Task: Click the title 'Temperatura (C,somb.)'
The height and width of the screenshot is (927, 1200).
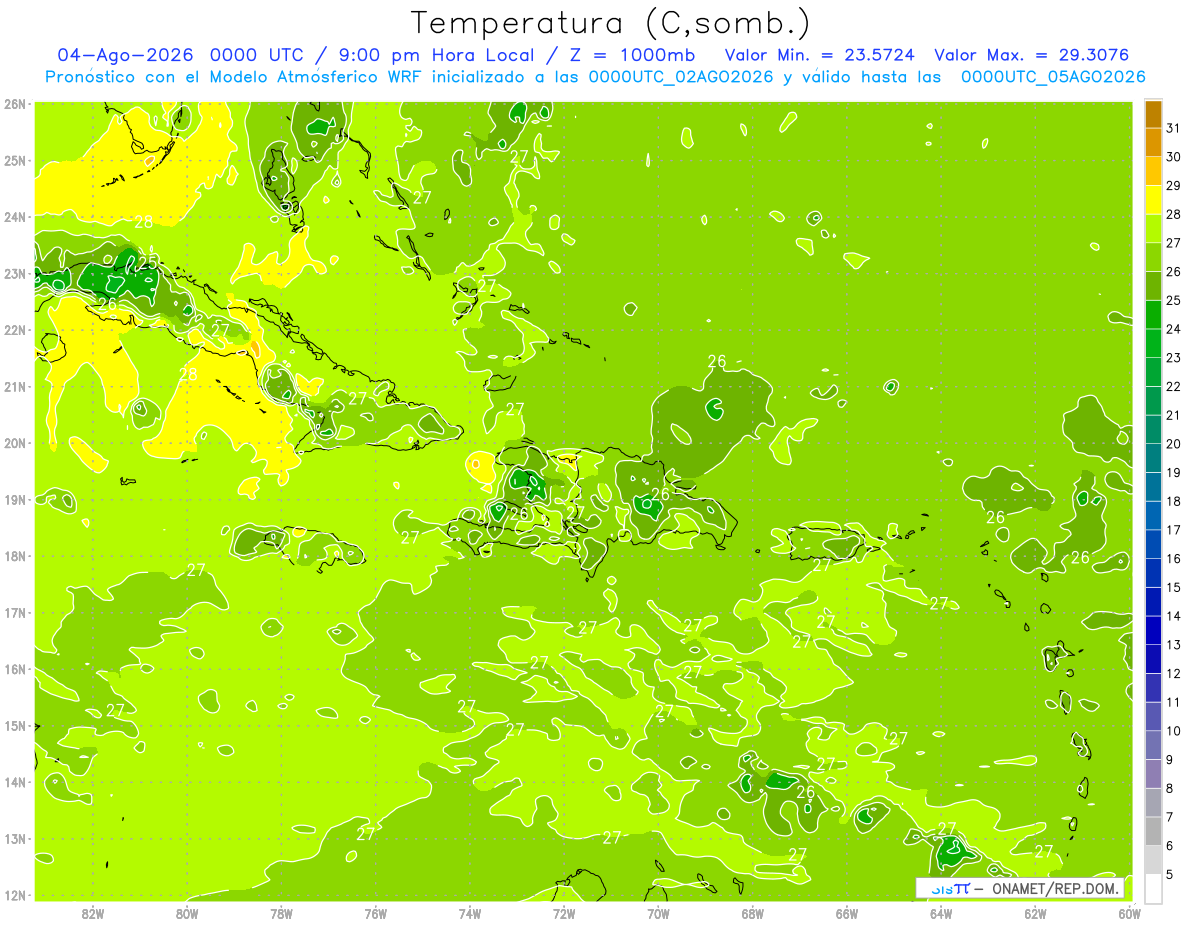Action: click(x=610, y=23)
